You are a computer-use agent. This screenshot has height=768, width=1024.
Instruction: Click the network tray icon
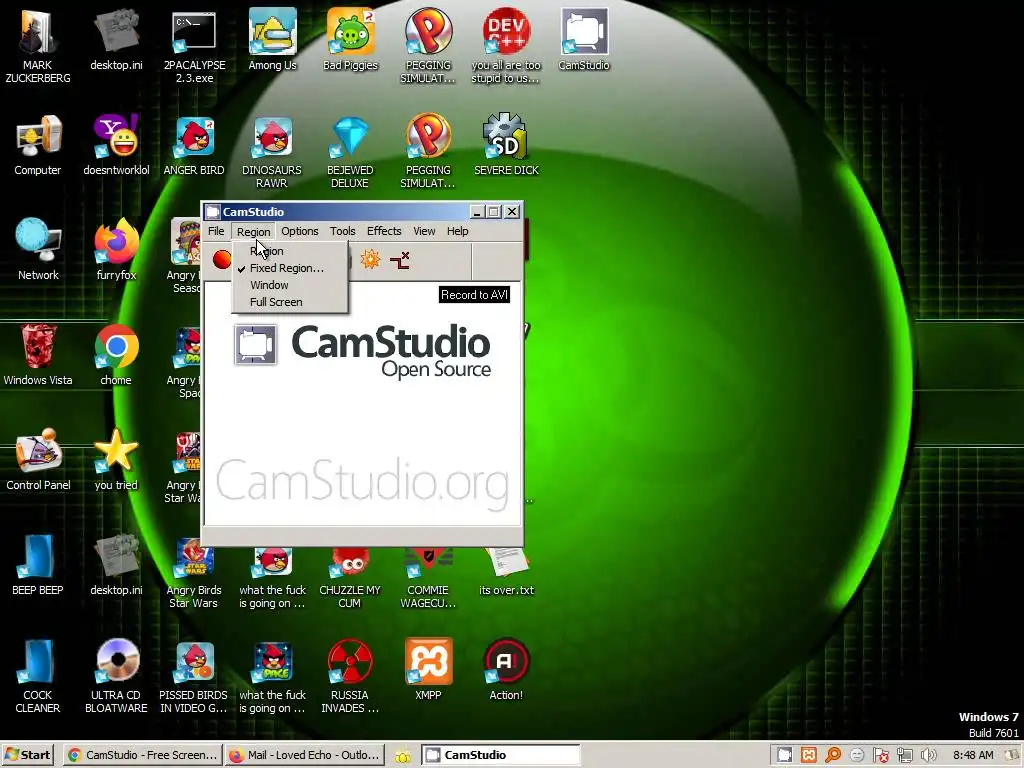click(904, 755)
